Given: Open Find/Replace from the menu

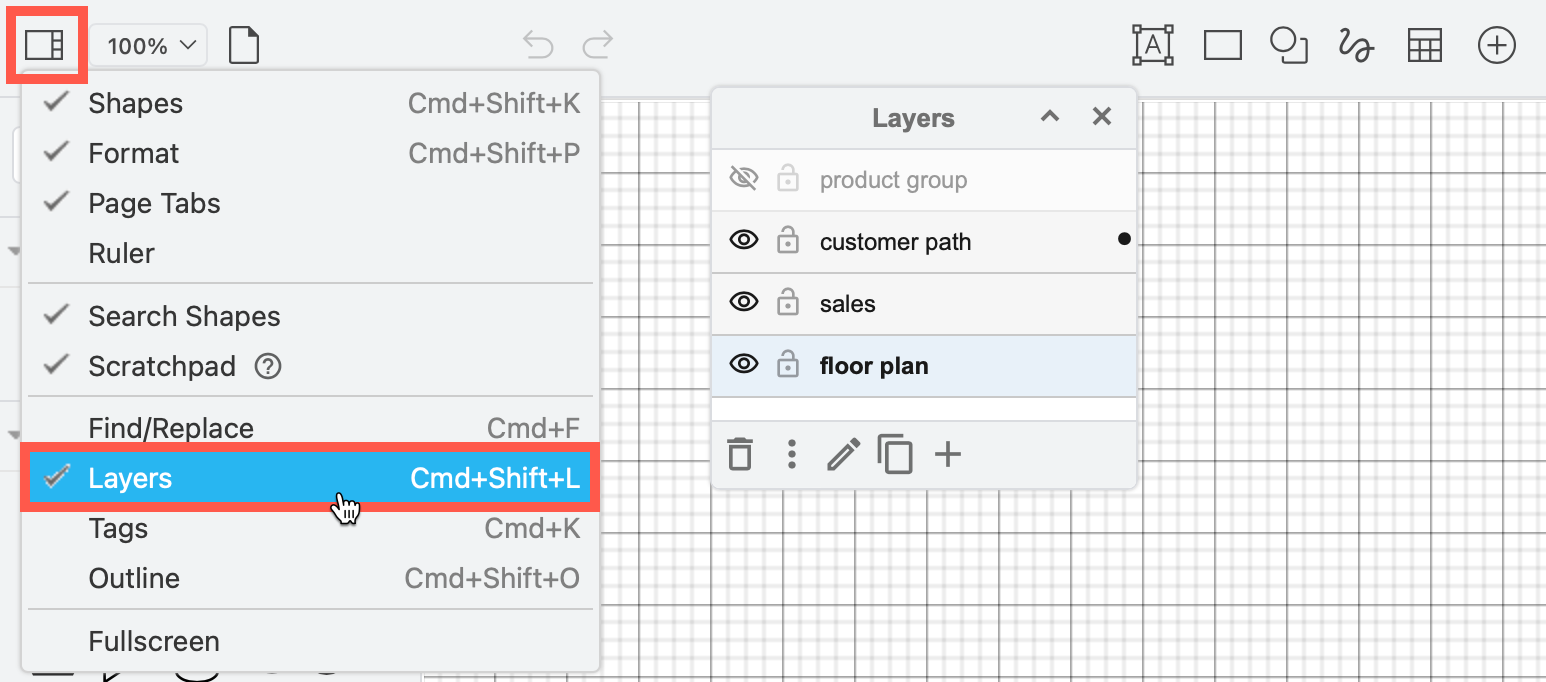Looking at the screenshot, I should coord(170,428).
